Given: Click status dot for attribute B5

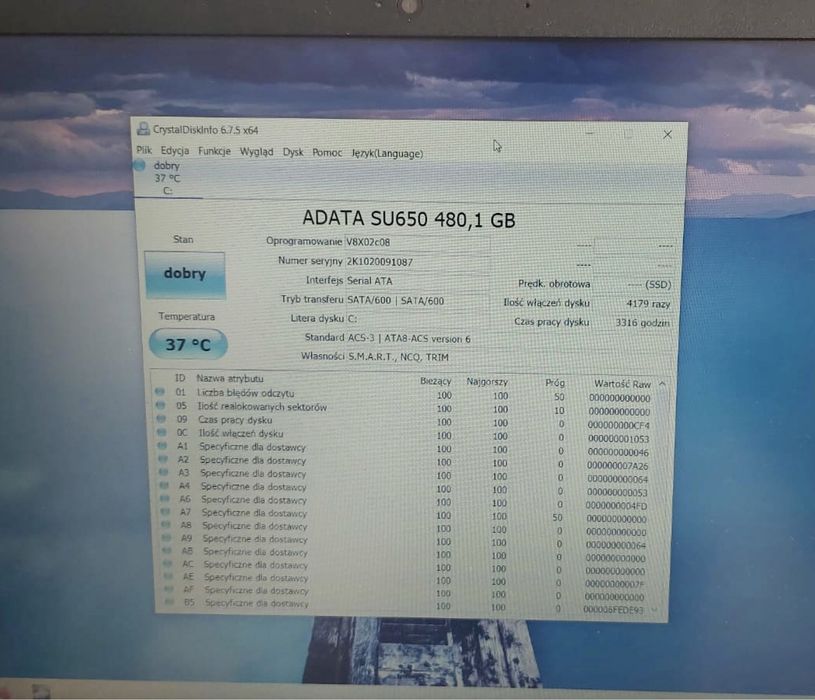Looking at the screenshot, I should coord(169,602).
